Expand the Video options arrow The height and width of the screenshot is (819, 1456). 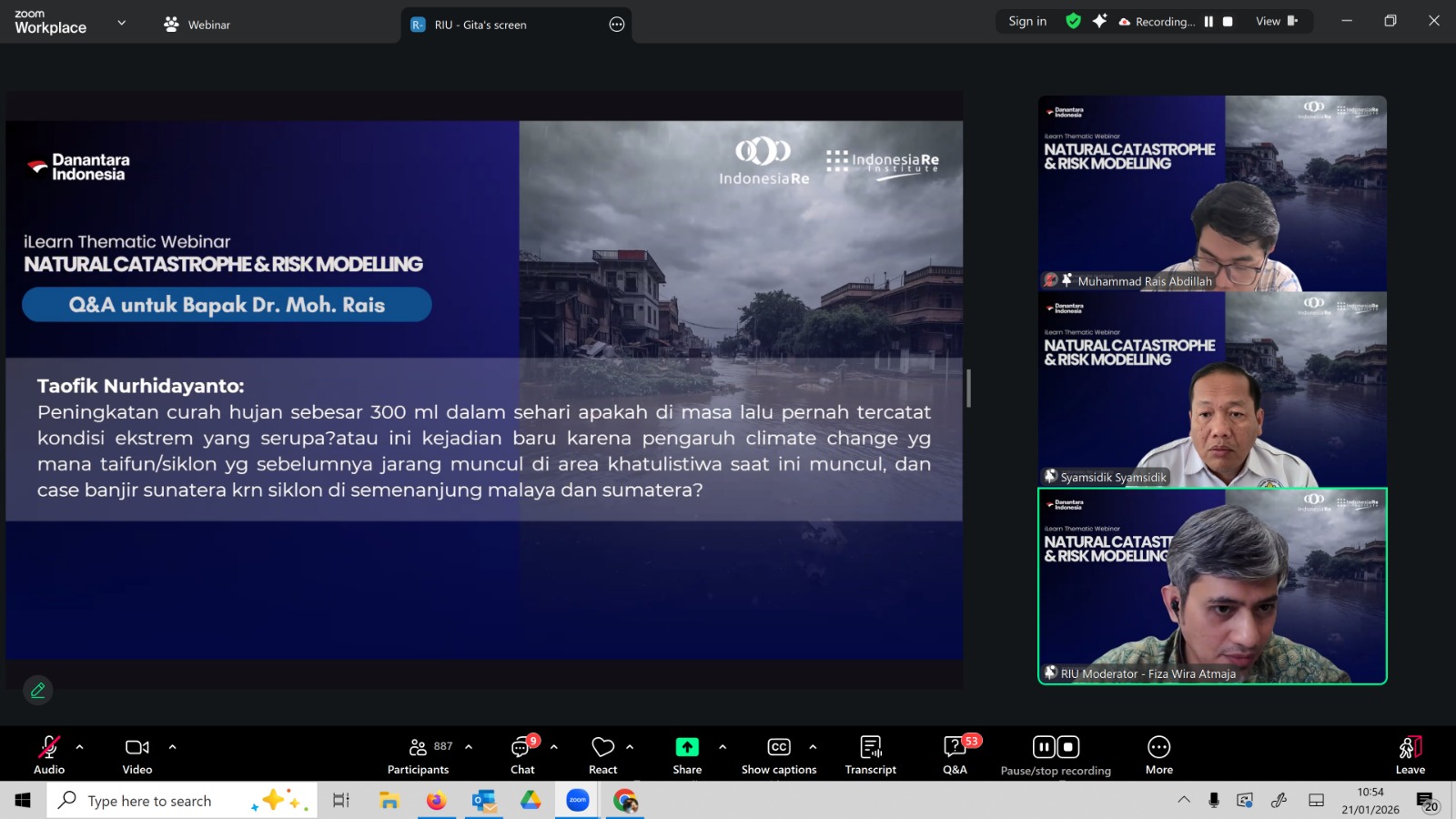point(173,747)
